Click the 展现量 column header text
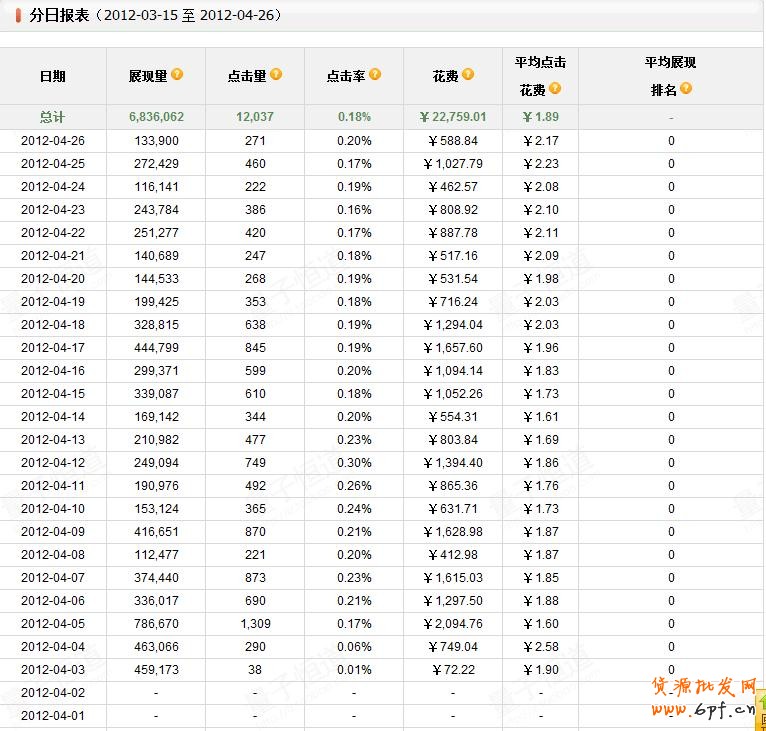This screenshot has width=766, height=731. click(148, 76)
